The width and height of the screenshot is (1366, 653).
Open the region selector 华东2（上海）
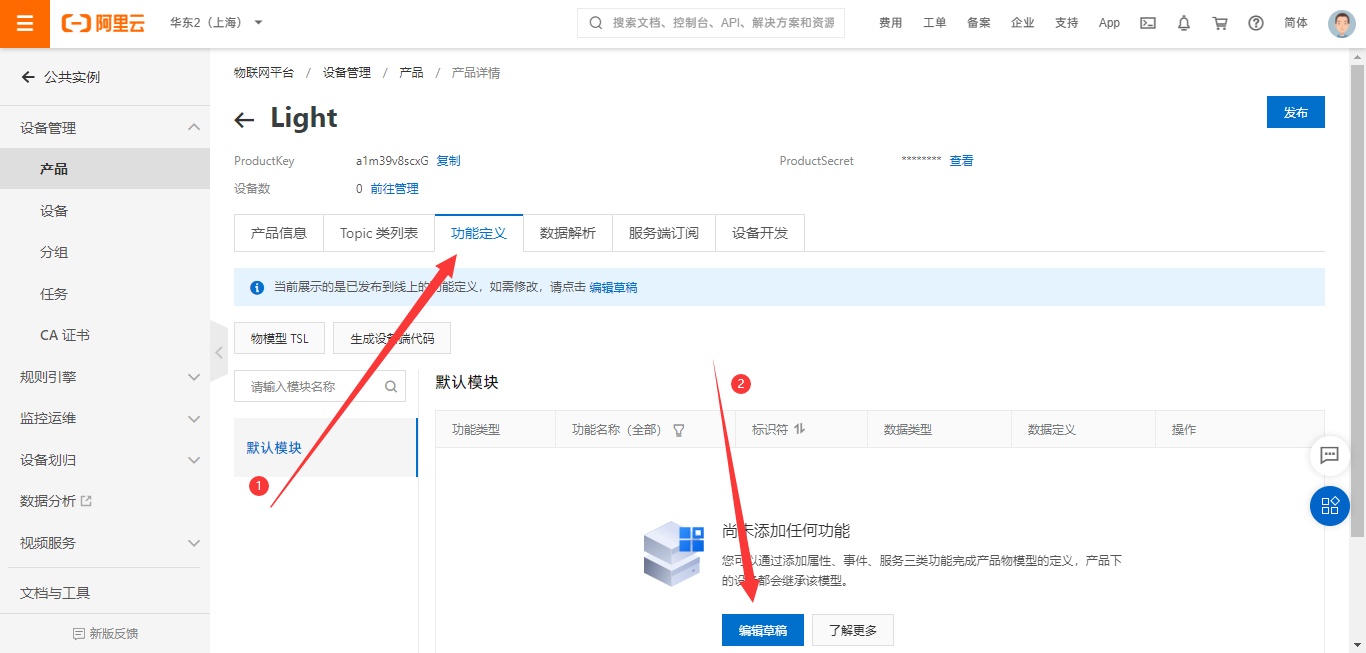[205, 23]
